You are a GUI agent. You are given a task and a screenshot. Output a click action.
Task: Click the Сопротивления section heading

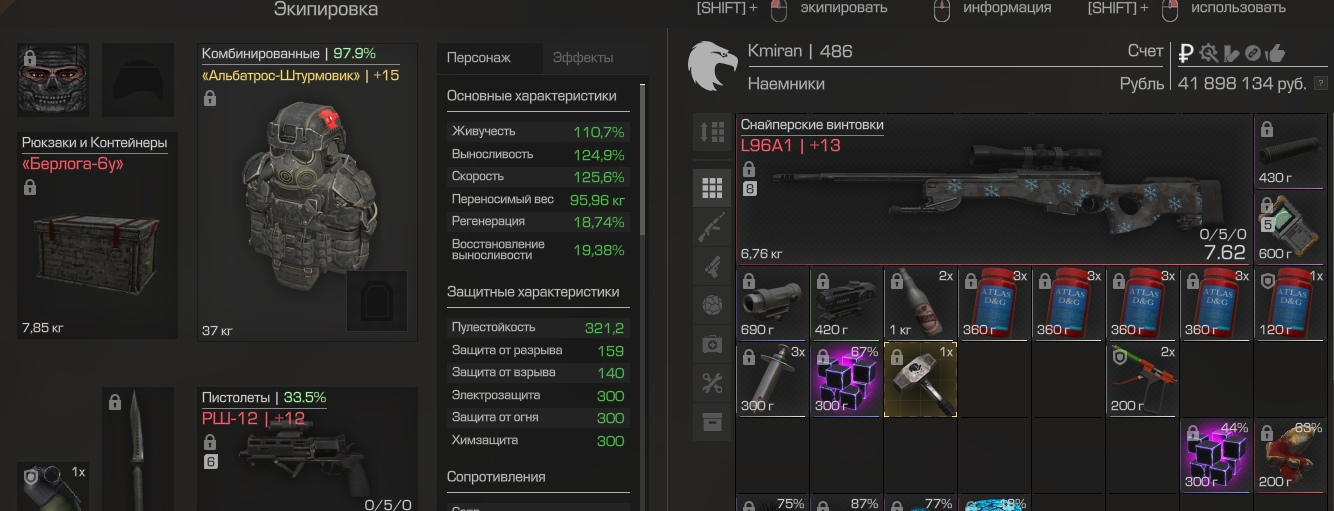(496, 477)
